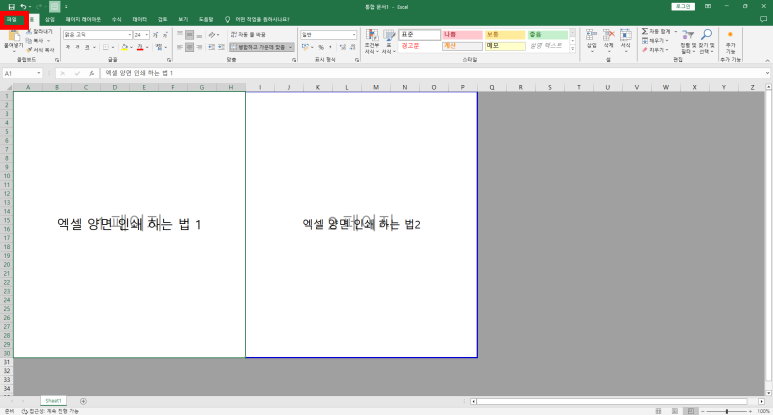The height and width of the screenshot is (415, 773).
Task: Expand the cell styles gallery
Action: coord(572,49)
